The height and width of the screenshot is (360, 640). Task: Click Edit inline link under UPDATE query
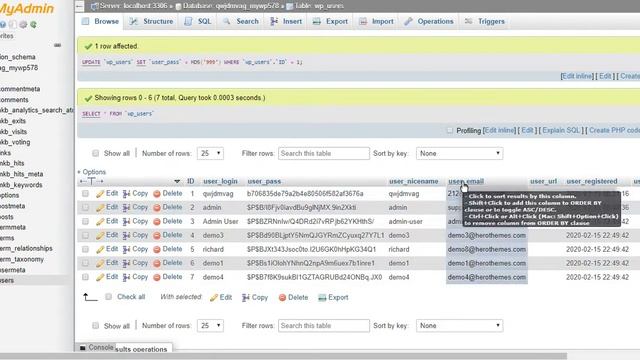click(x=577, y=76)
